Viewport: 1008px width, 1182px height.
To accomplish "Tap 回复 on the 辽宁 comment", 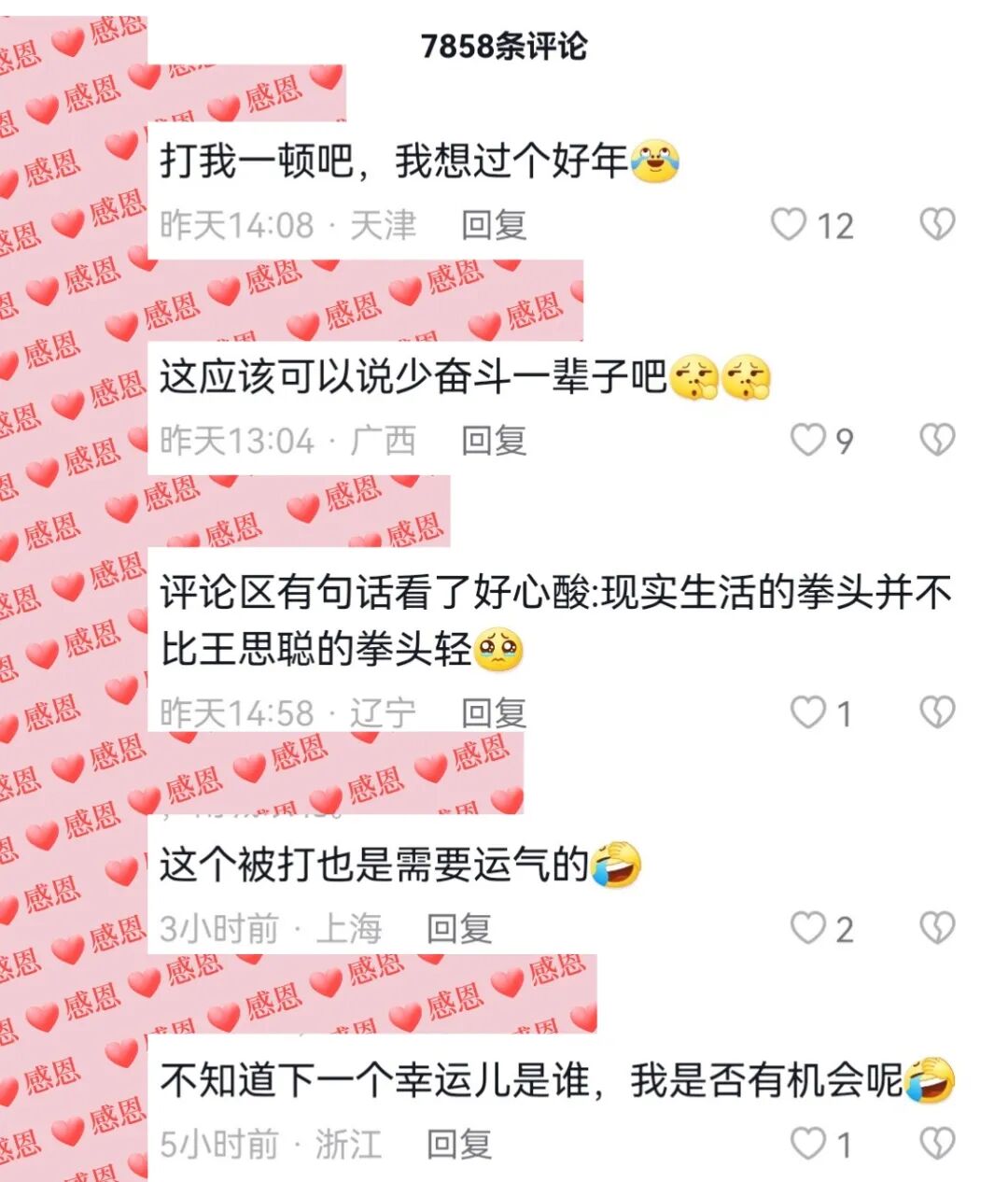I will click(x=494, y=713).
